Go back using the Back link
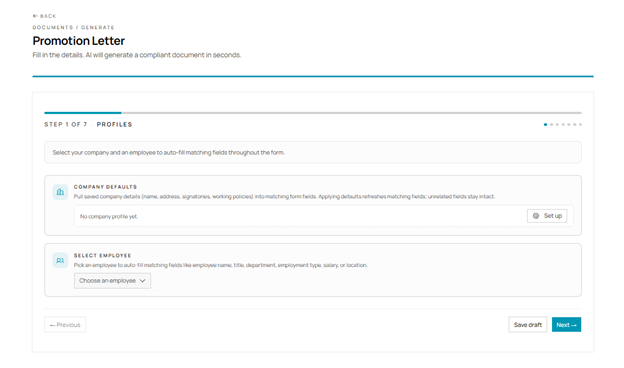This screenshot has height=368, width=624. pos(44,16)
